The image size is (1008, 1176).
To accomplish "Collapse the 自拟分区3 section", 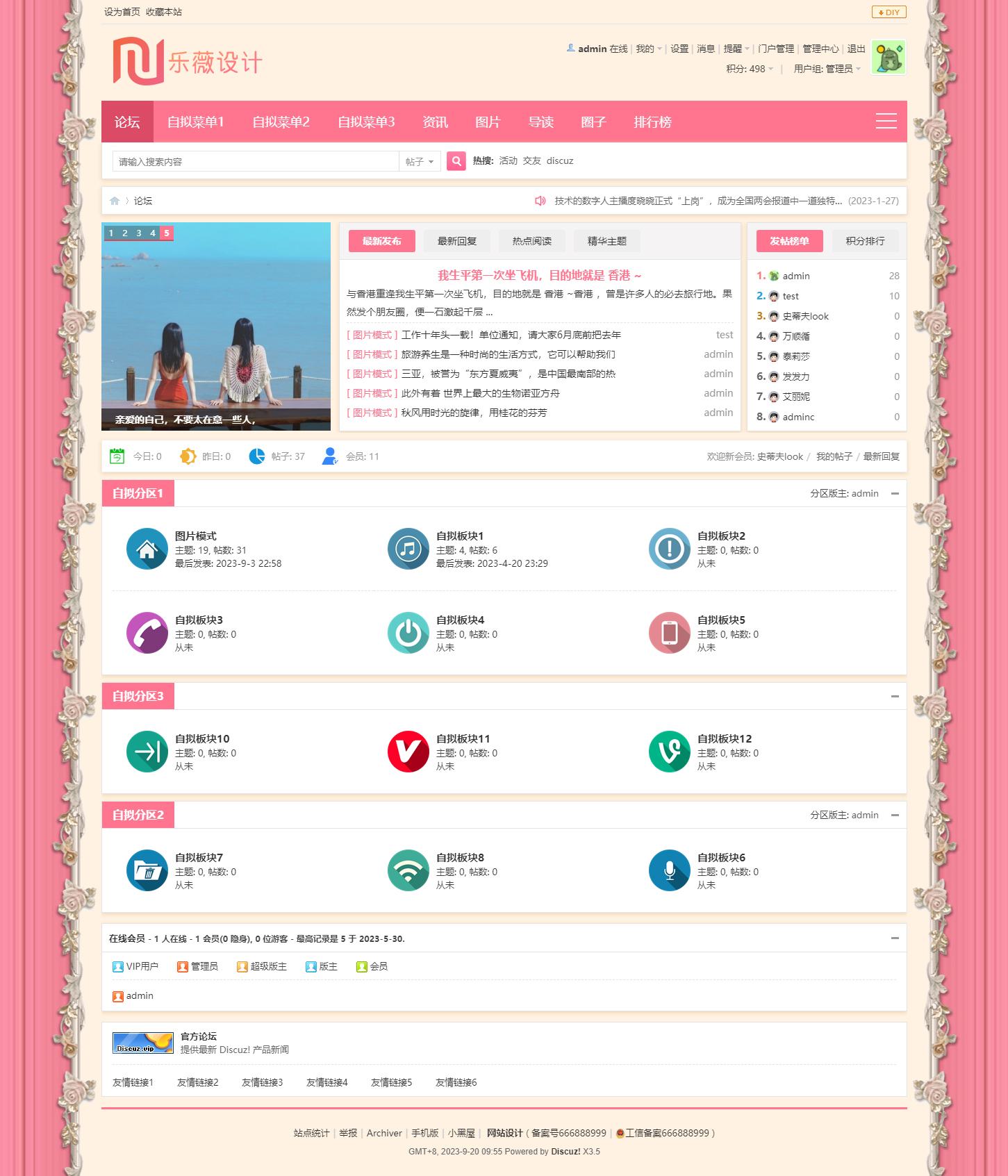I will [x=895, y=696].
